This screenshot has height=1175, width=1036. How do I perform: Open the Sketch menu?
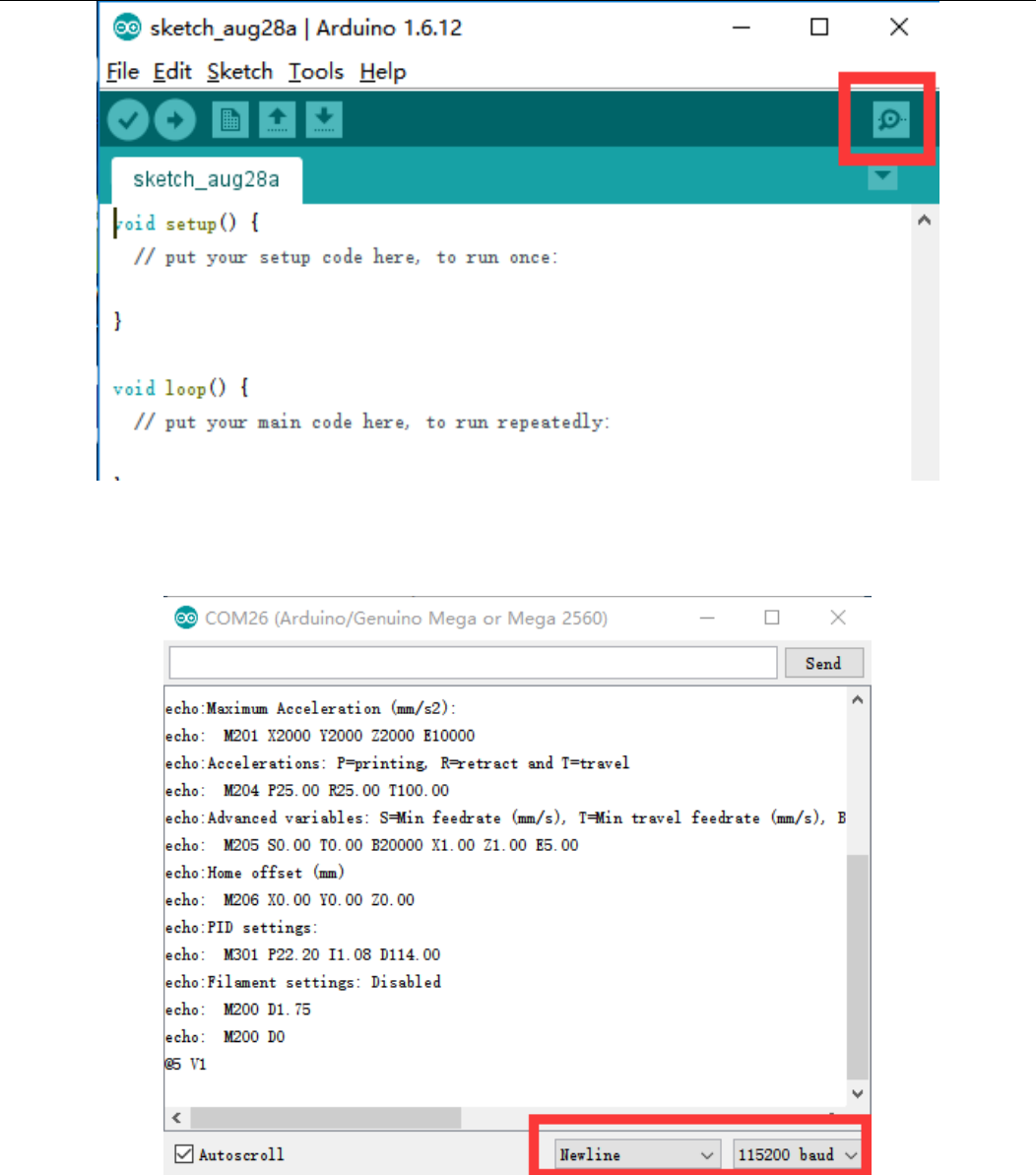coord(239,72)
